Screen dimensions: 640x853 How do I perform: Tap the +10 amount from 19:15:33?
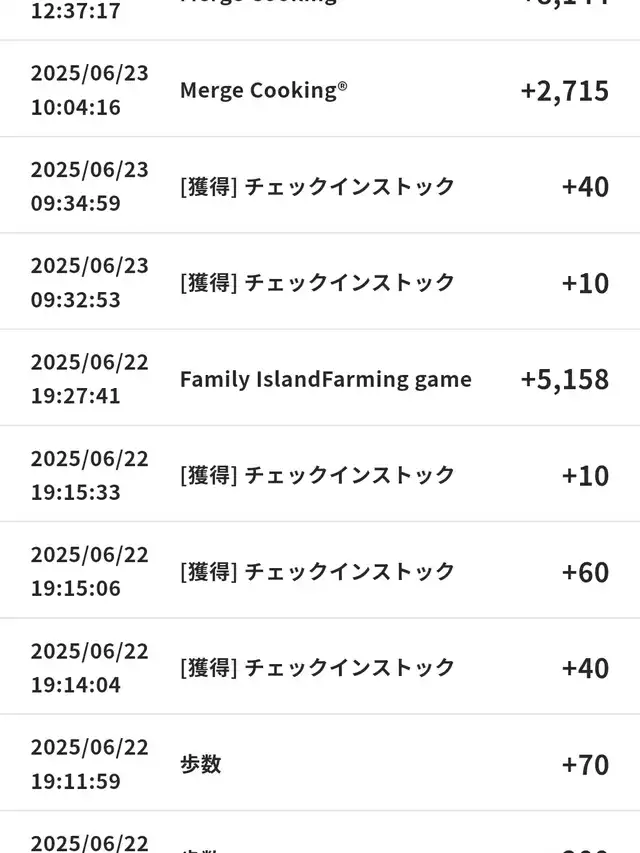coord(585,475)
